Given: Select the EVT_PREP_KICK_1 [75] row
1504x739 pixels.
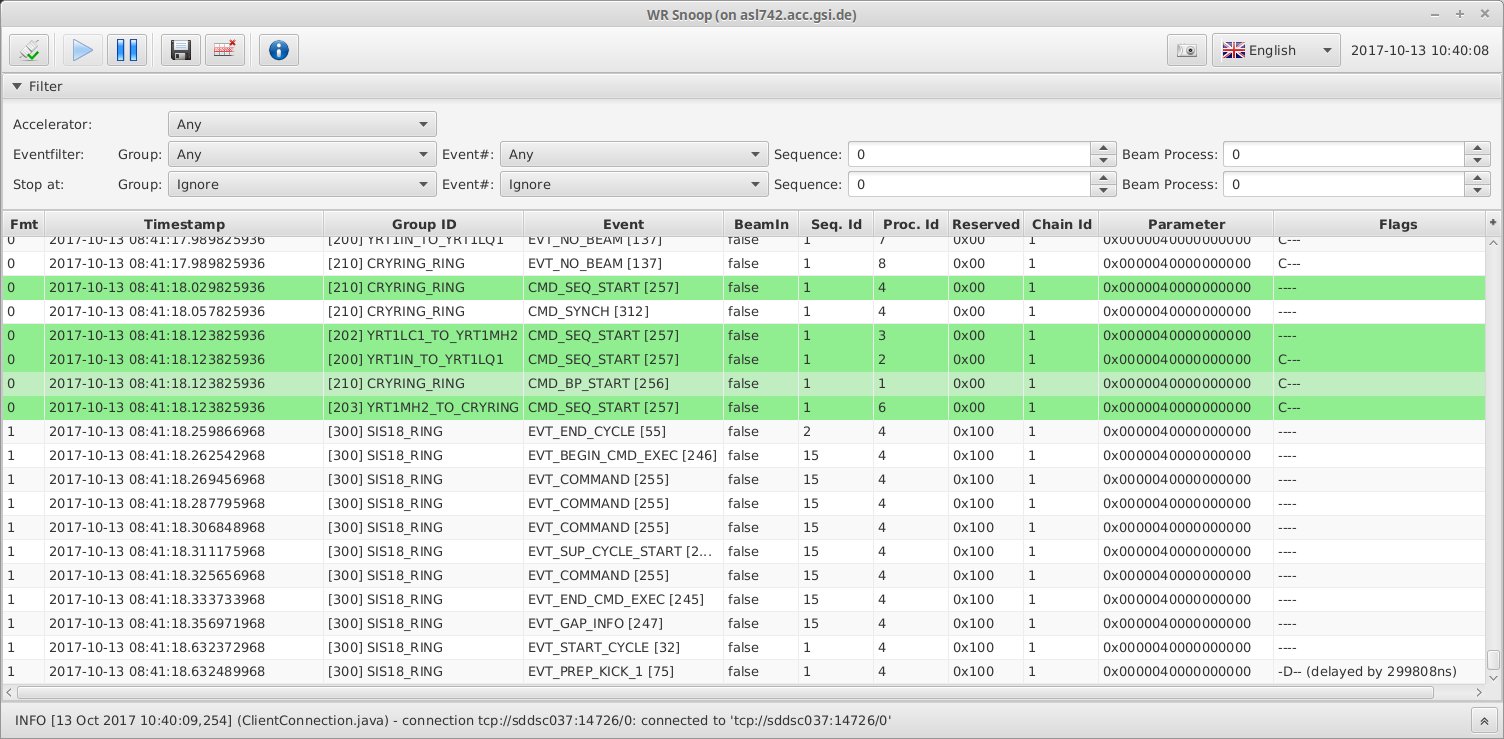Looking at the screenshot, I should tap(744, 672).
